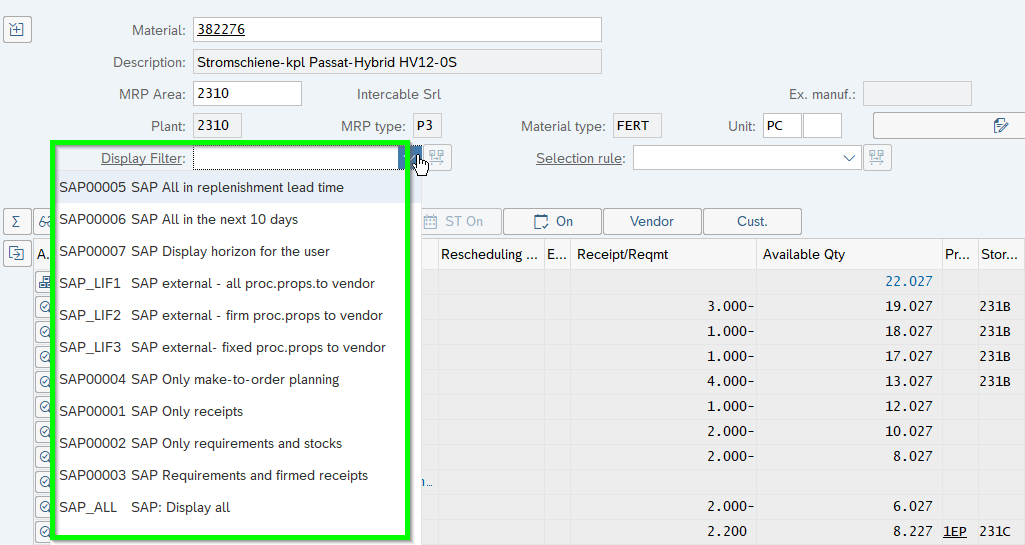Click filter settings icon next to Display Filter
The image size is (1025, 545).
click(x=437, y=158)
